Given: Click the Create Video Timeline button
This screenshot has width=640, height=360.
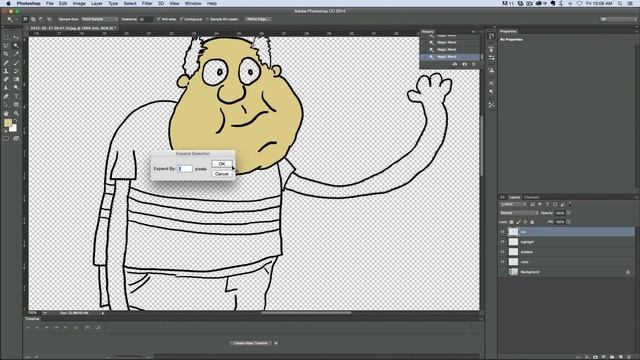Looking at the screenshot, I should 251,343.
